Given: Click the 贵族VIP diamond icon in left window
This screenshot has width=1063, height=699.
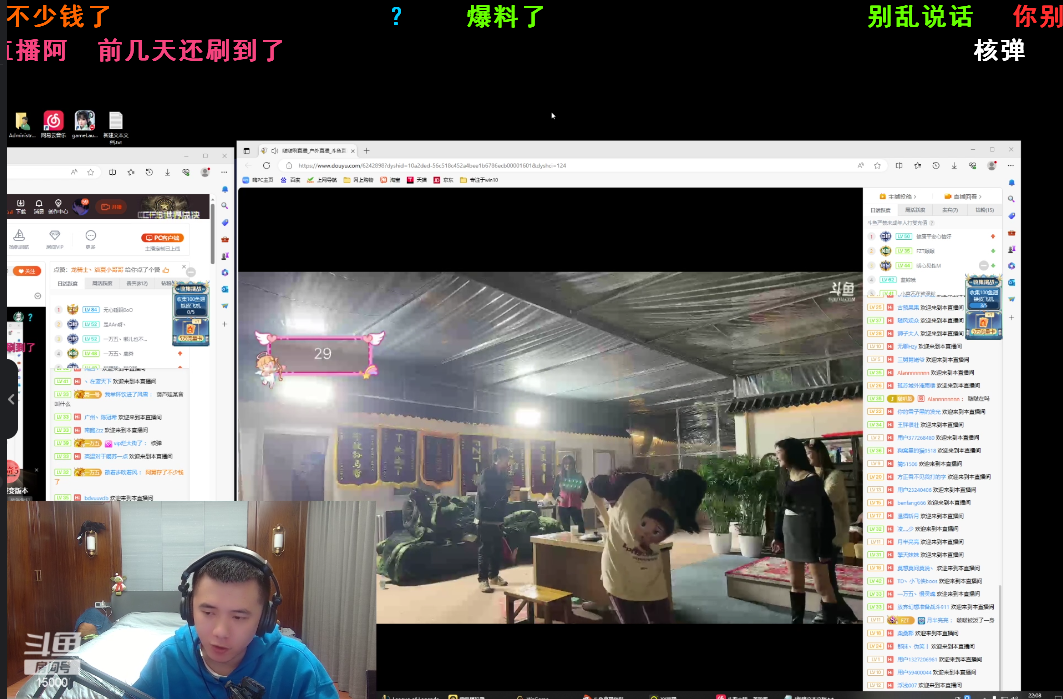Looking at the screenshot, I should pyautogui.click(x=55, y=239).
